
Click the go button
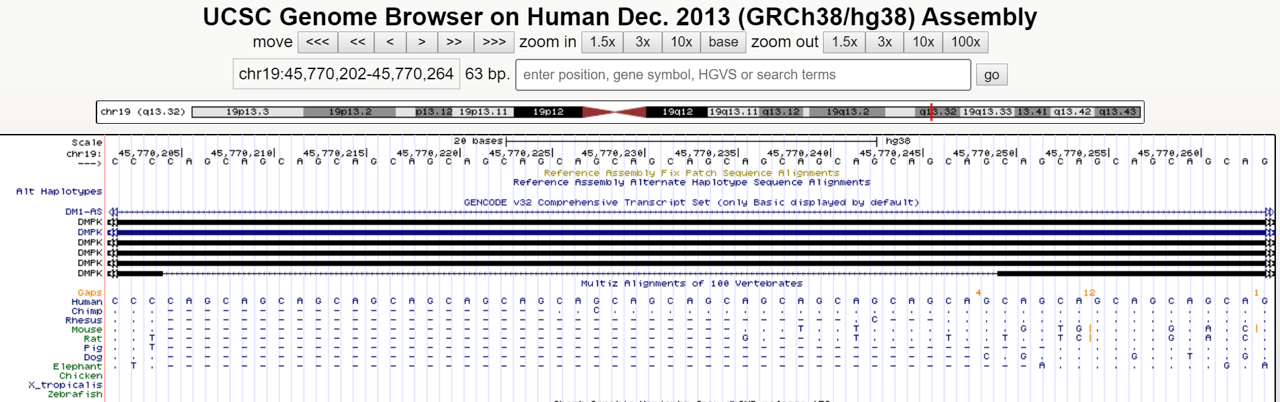992,75
